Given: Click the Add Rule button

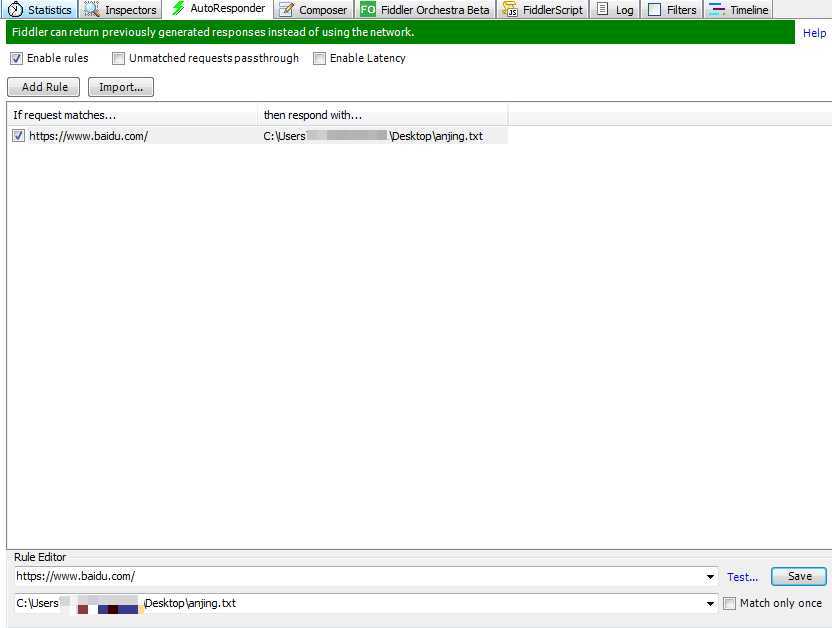Looking at the screenshot, I should pyautogui.click(x=44, y=87).
